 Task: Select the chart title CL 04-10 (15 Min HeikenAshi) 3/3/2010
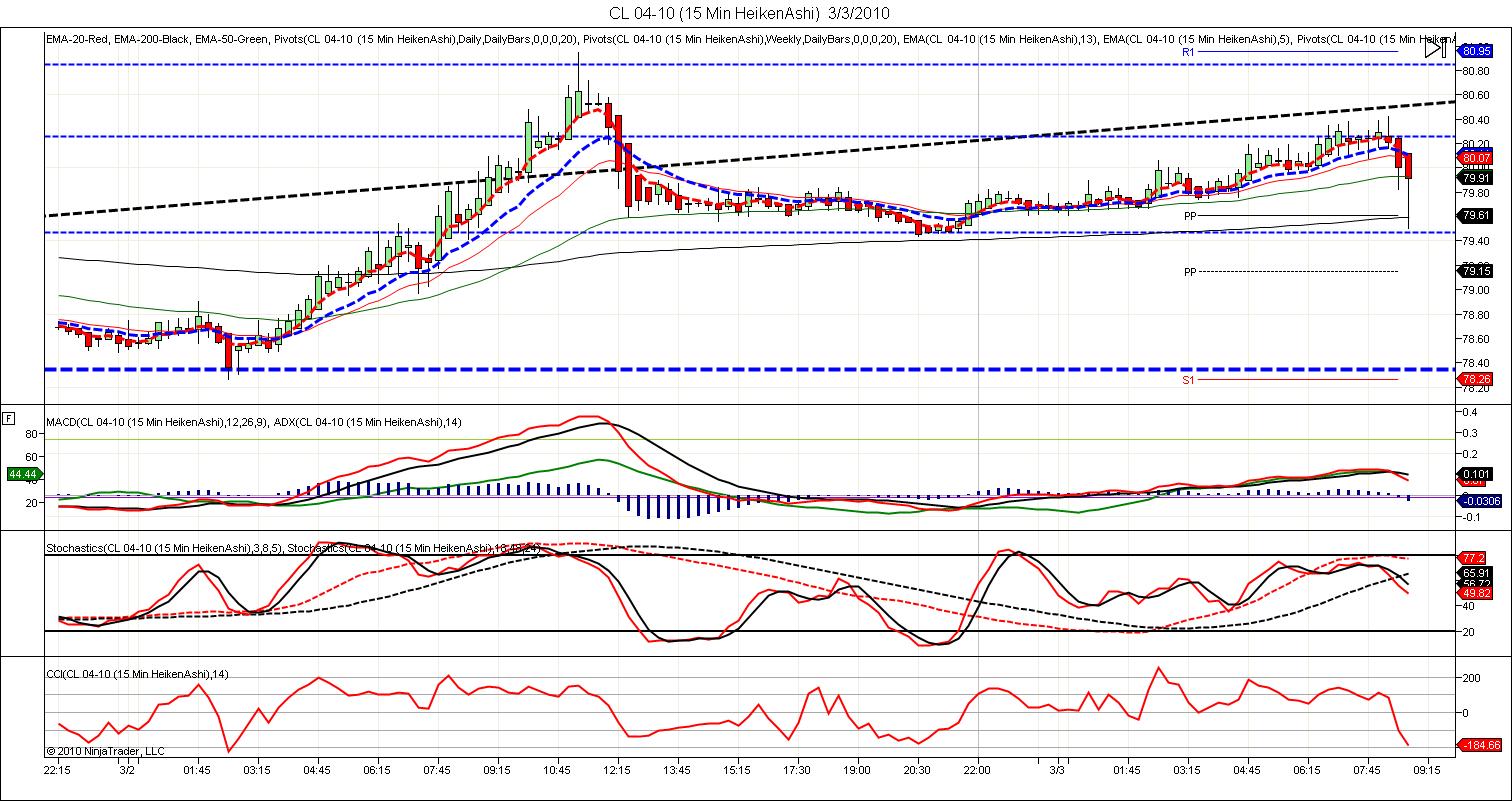[x=749, y=13]
